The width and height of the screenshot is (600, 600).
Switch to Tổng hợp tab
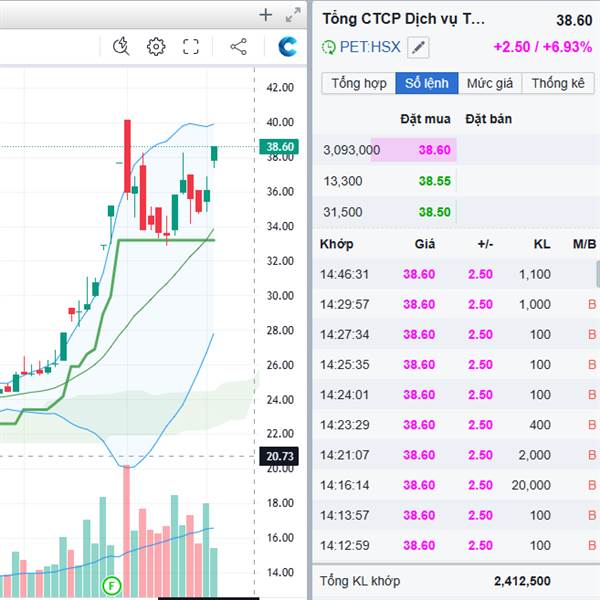pos(359,83)
